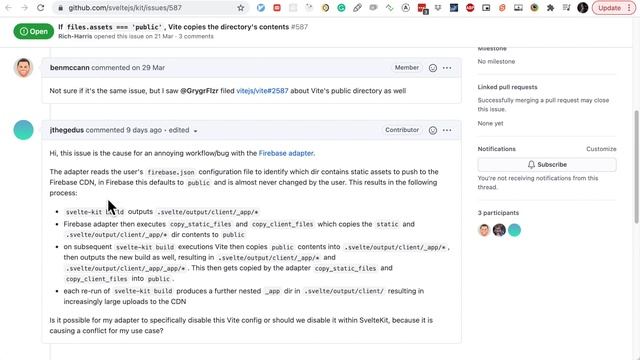The height and width of the screenshot is (360, 640).
Task: Click the @GrygrFlzr mention
Action: tap(199, 91)
